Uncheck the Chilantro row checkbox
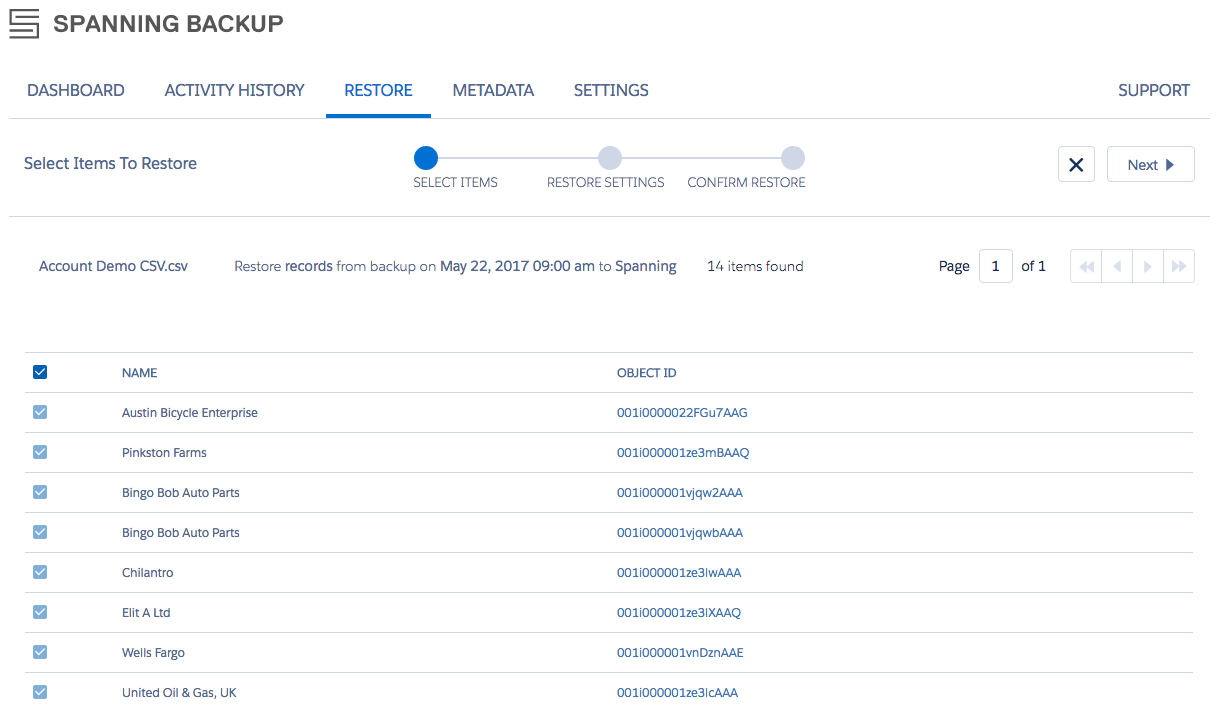This screenshot has height=712, width=1218. 40,572
